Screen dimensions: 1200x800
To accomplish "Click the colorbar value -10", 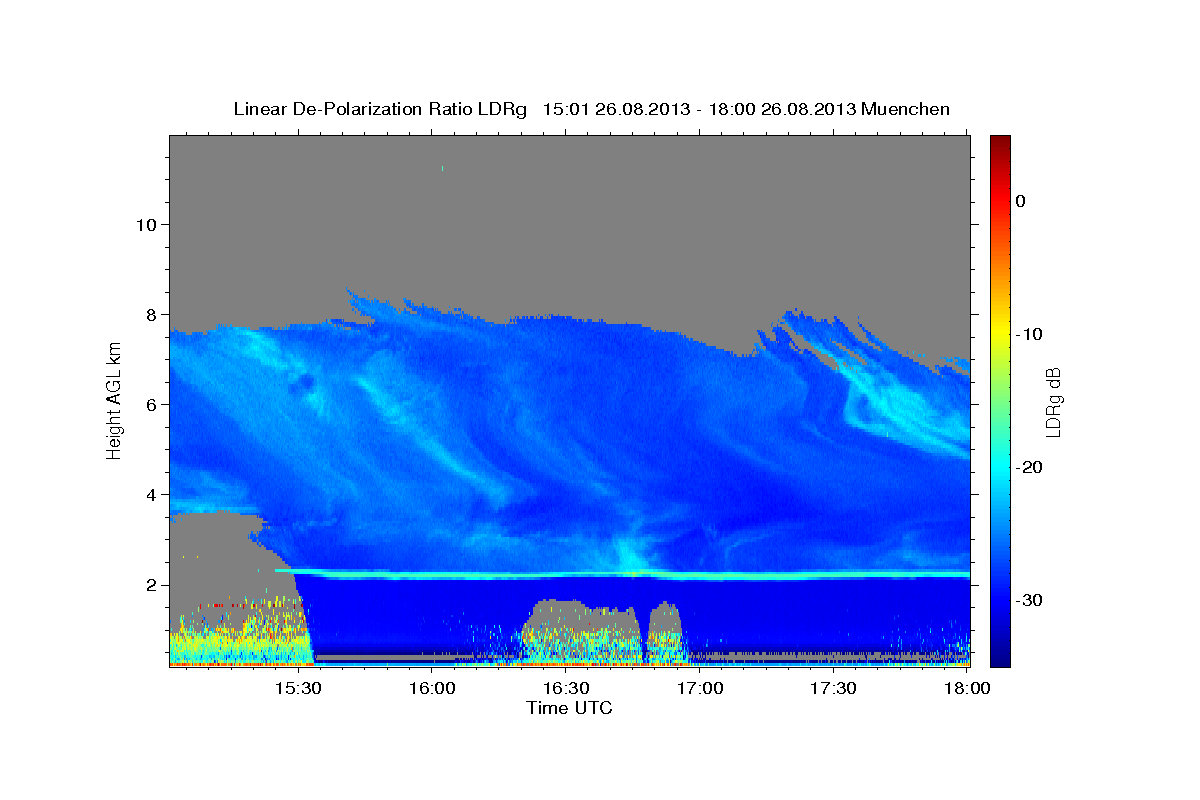I will coord(1027,334).
